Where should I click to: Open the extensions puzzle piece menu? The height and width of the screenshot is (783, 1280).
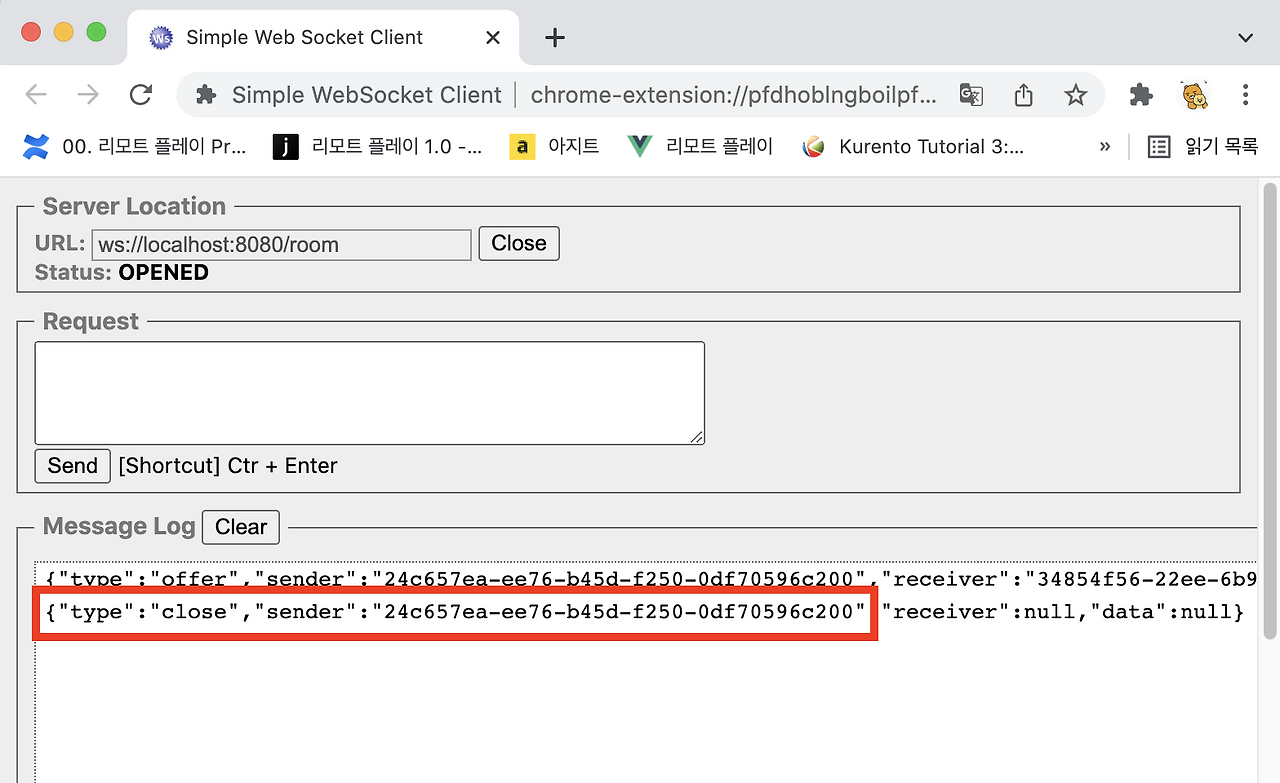click(x=1140, y=94)
